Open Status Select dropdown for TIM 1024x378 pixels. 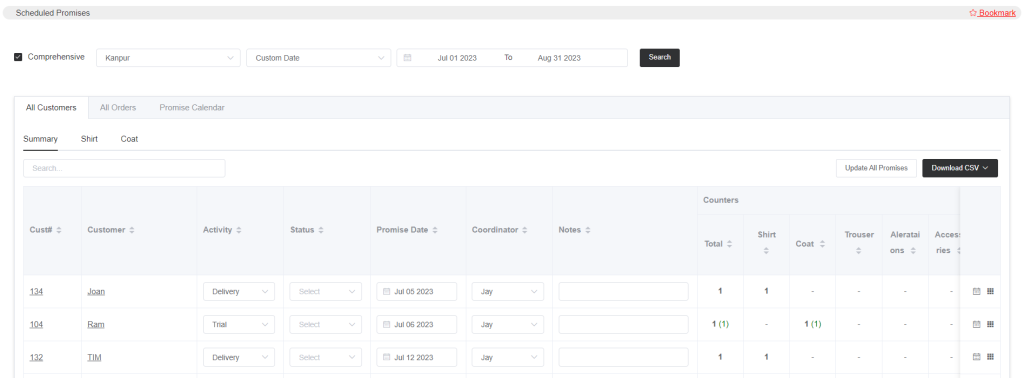pyautogui.click(x=326, y=357)
